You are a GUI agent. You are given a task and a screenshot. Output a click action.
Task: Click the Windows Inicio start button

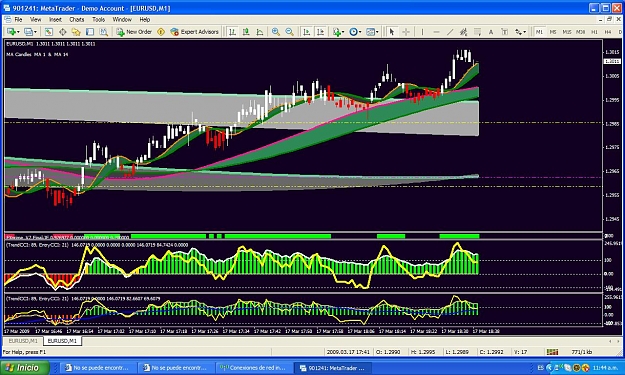tap(25, 367)
